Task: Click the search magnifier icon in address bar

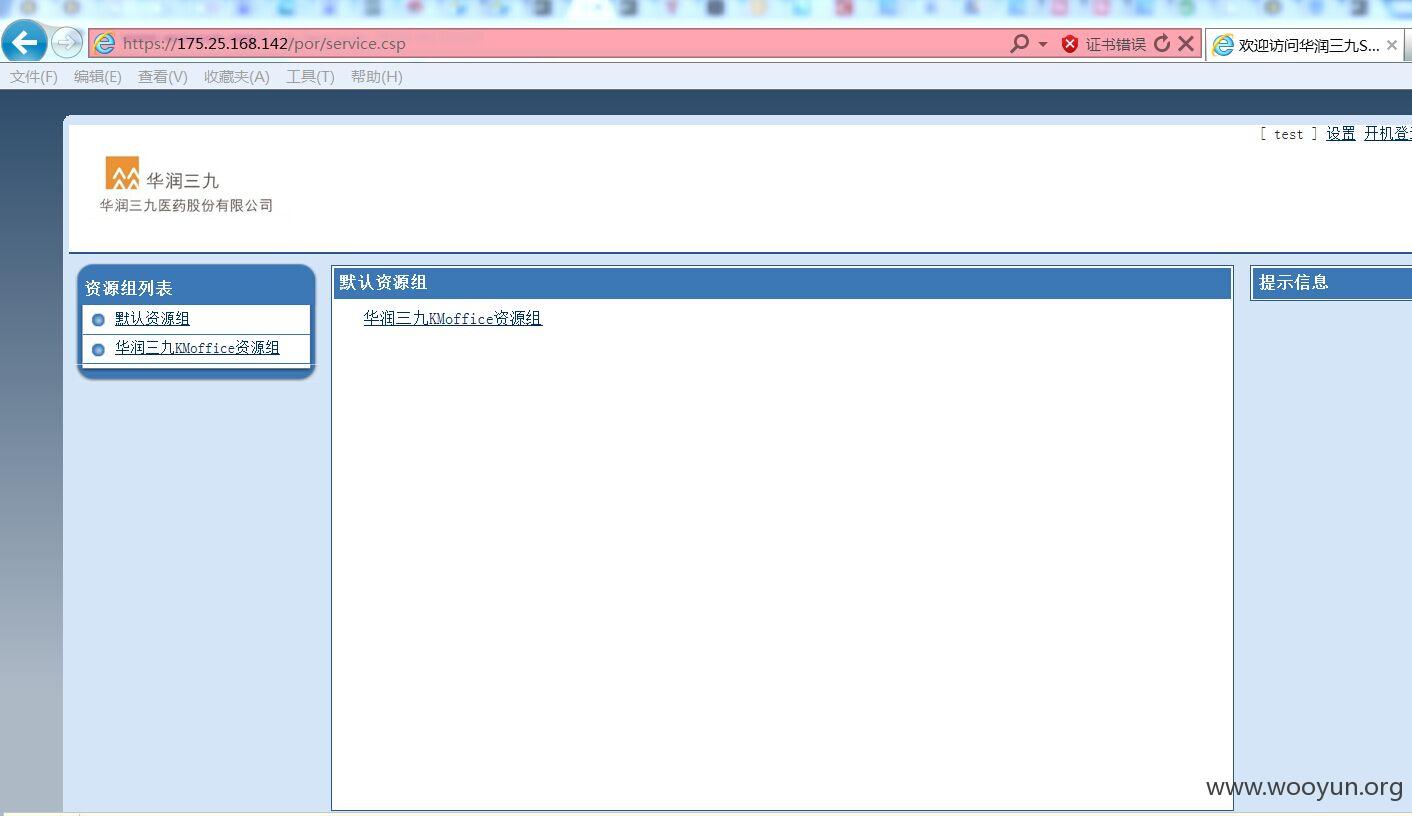Action: pos(1019,44)
